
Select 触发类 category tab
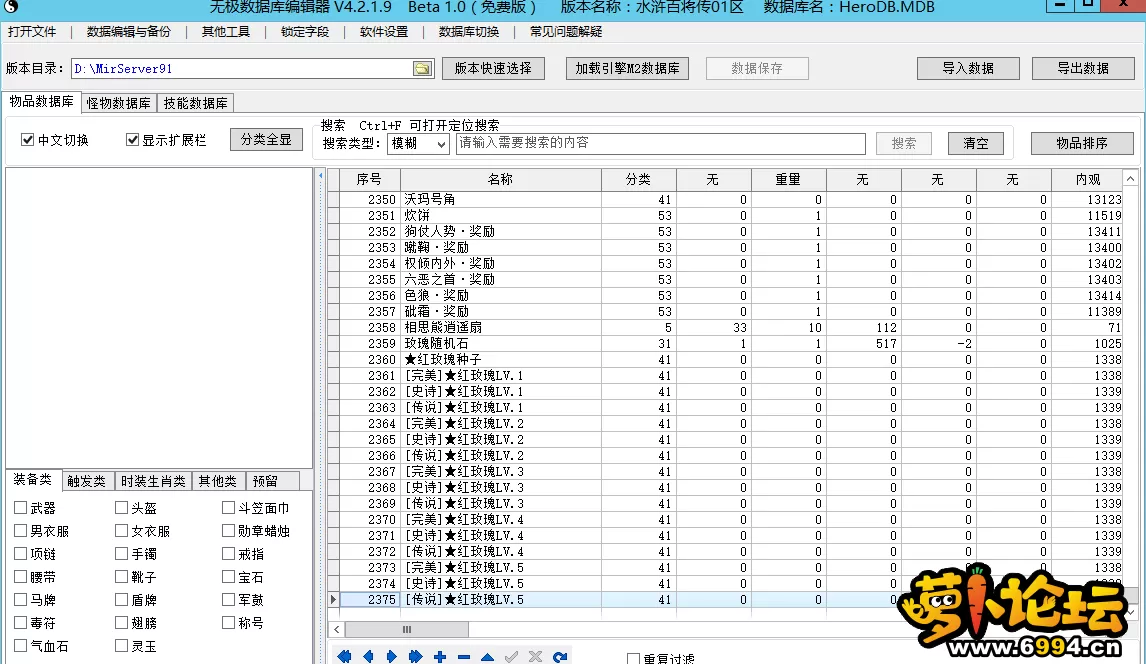86,481
